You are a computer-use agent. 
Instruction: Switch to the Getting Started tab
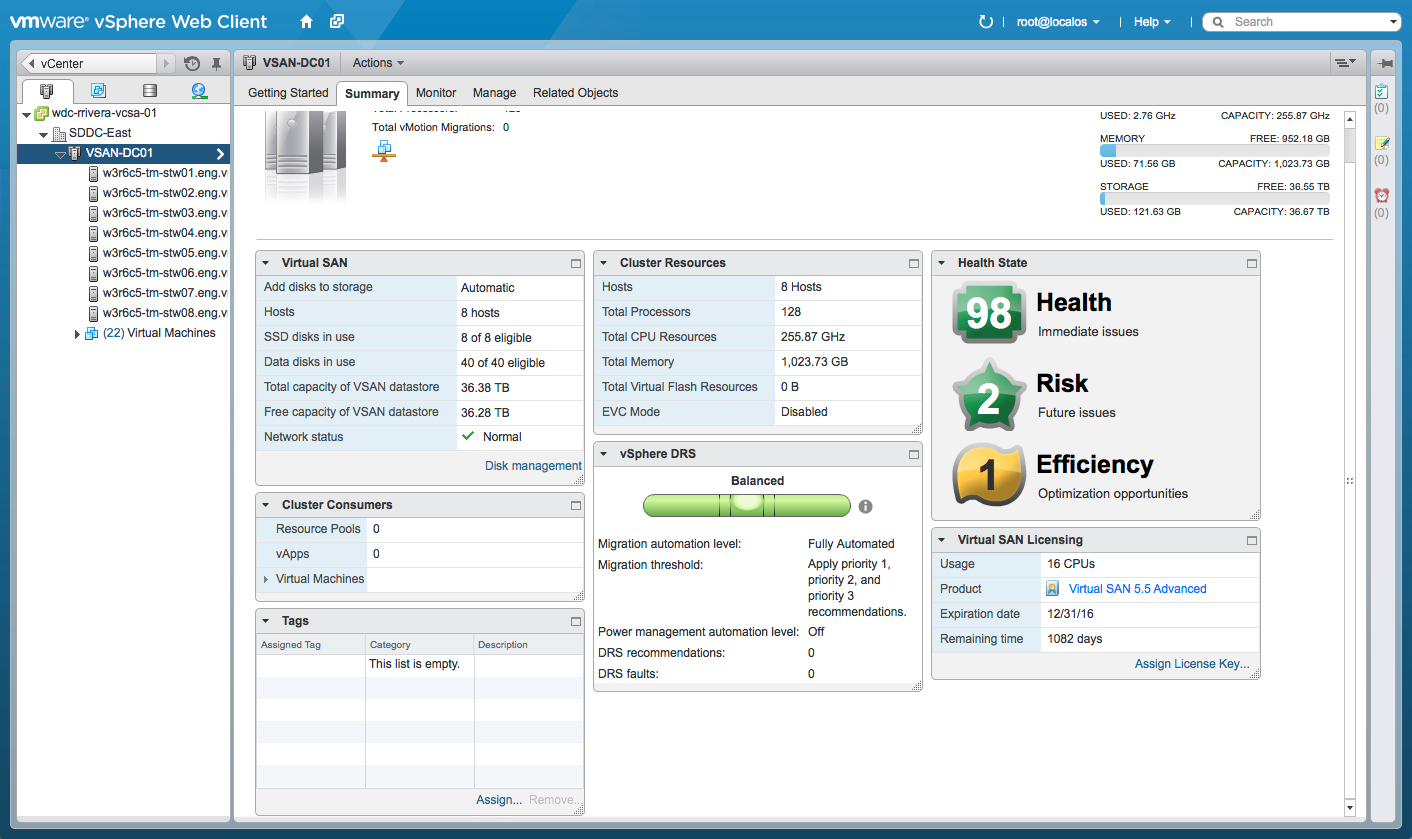[288, 93]
